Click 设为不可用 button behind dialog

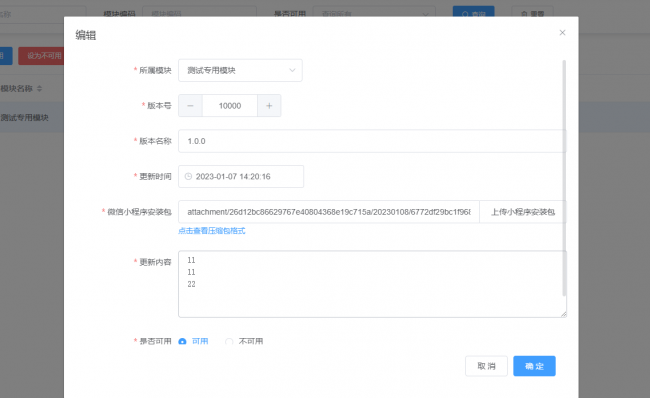(41, 56)
